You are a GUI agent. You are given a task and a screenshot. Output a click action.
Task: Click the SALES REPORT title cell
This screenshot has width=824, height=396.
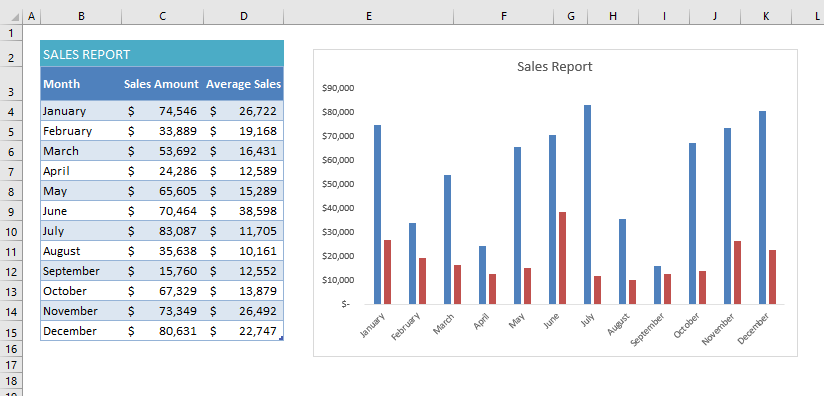coord(162,54)
